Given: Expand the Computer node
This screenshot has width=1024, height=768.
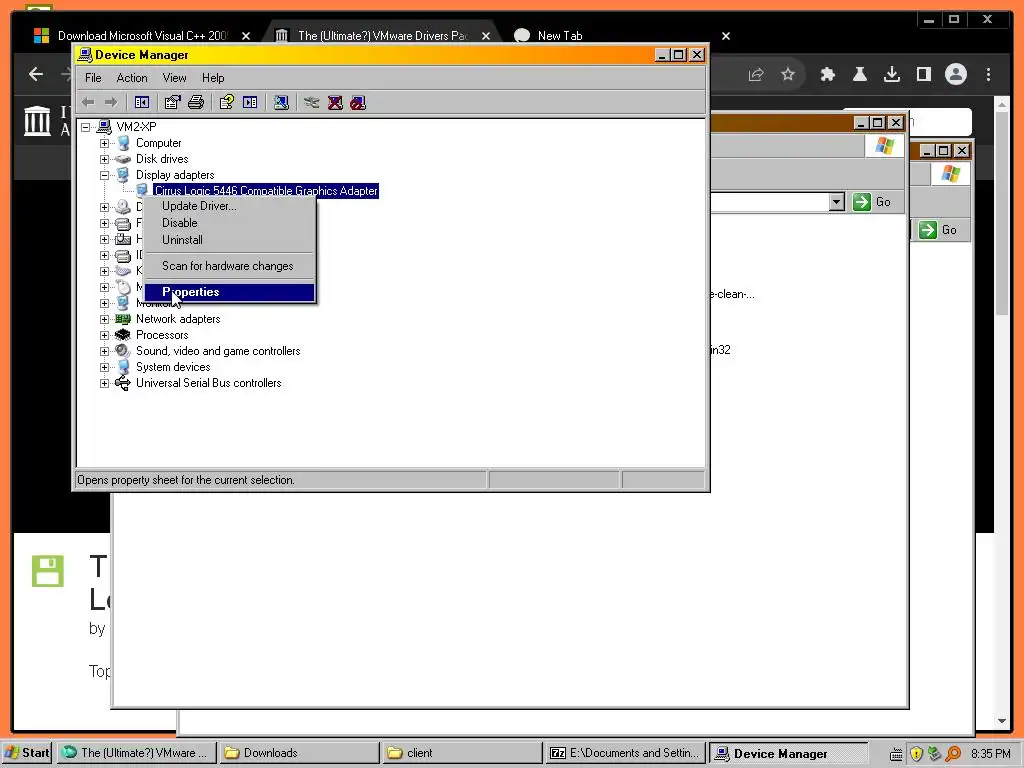Looking at the screenshot, I should 104,143.
